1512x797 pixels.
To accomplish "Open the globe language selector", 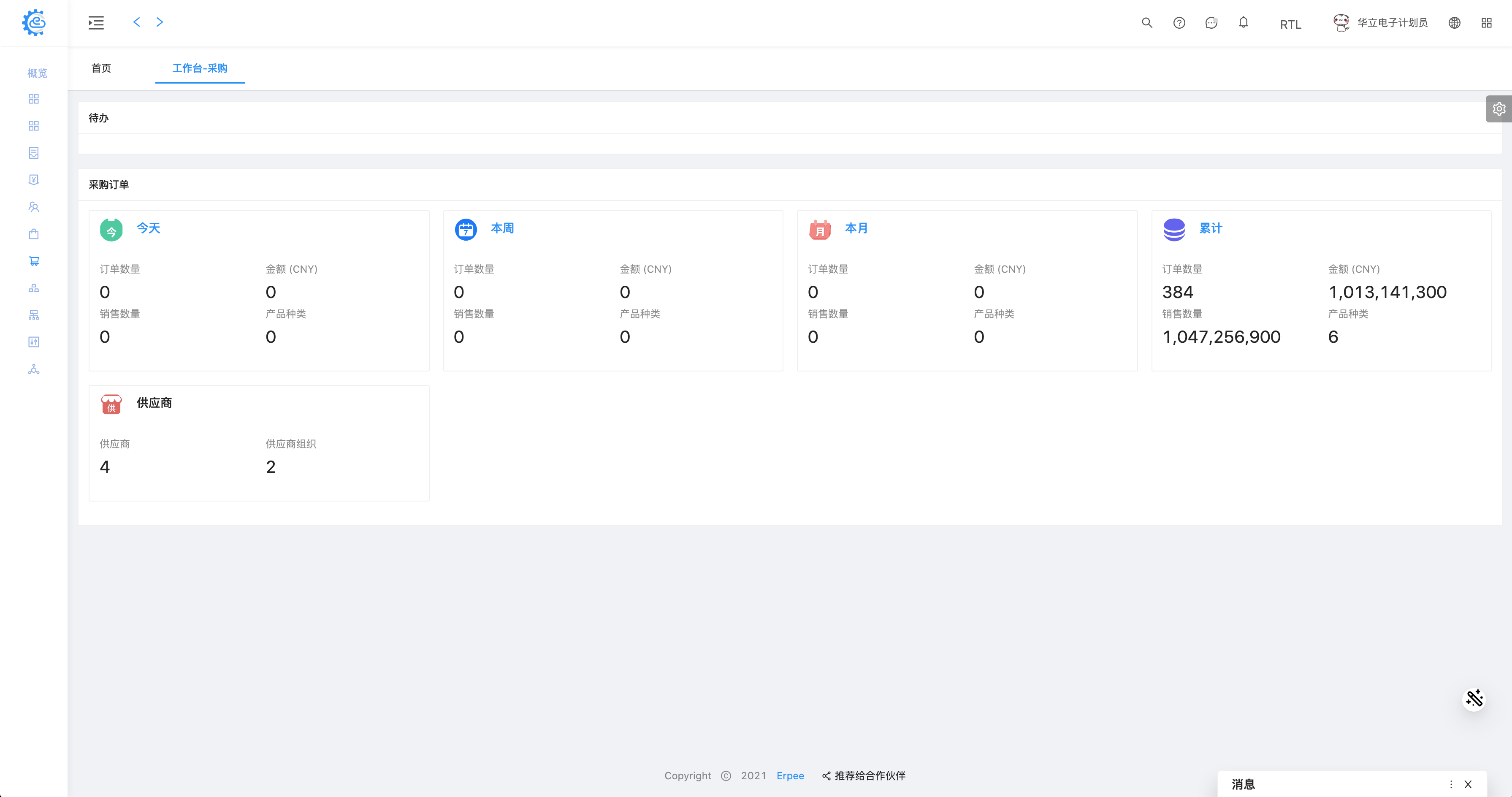I will coord(1454,23).
